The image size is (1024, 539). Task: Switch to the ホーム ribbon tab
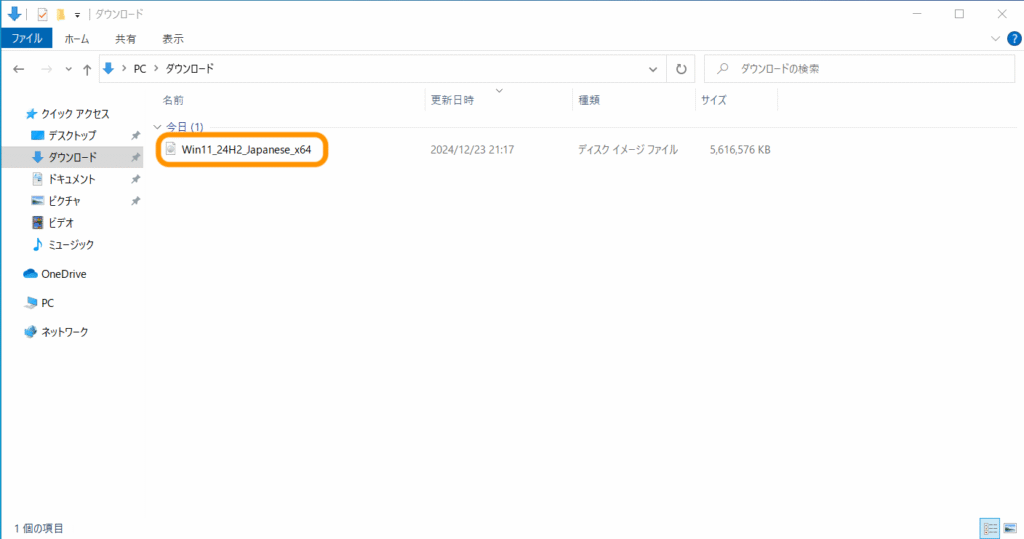76,39
